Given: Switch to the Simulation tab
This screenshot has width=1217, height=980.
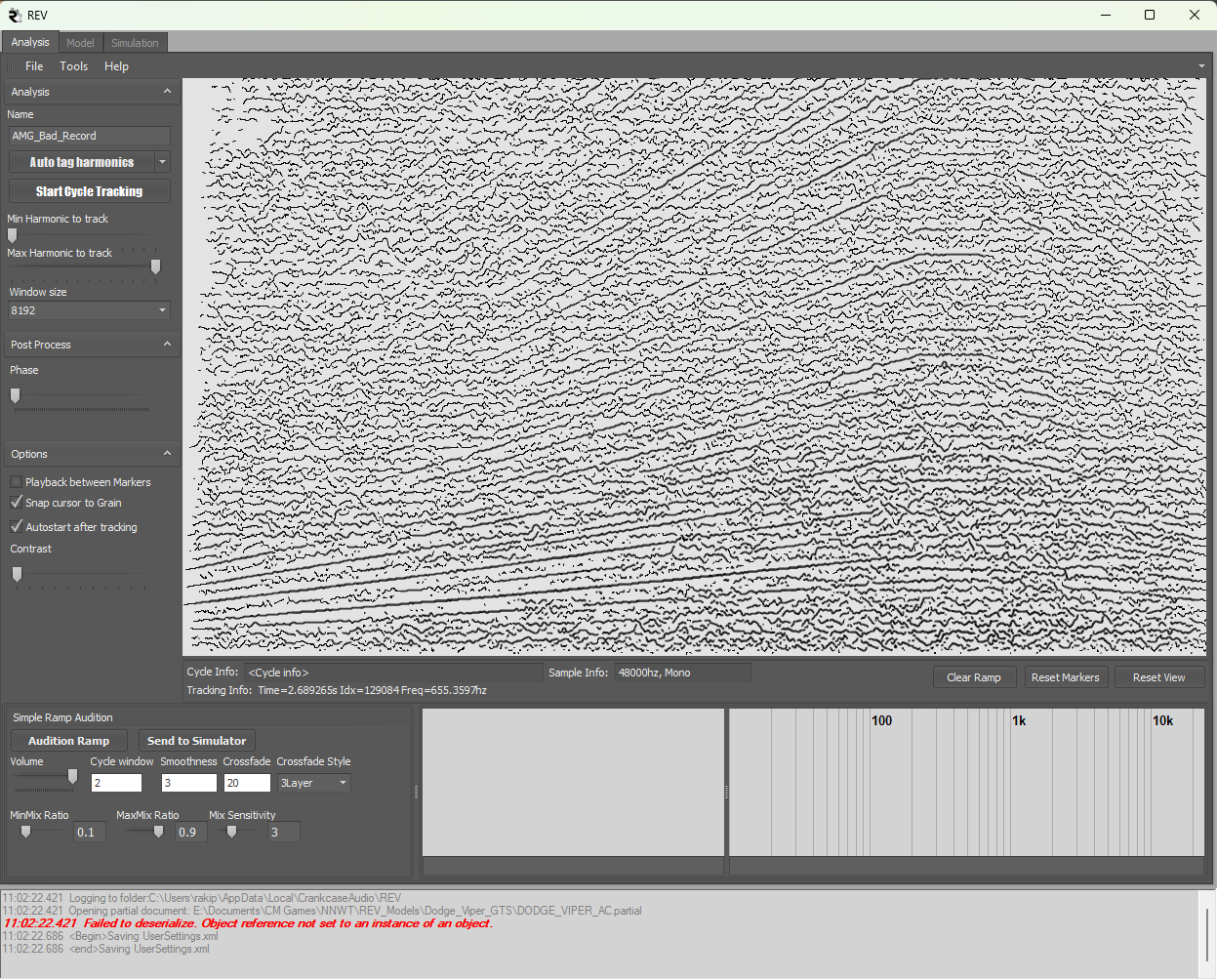Looking at the screenshot, I should click(135, 43).
